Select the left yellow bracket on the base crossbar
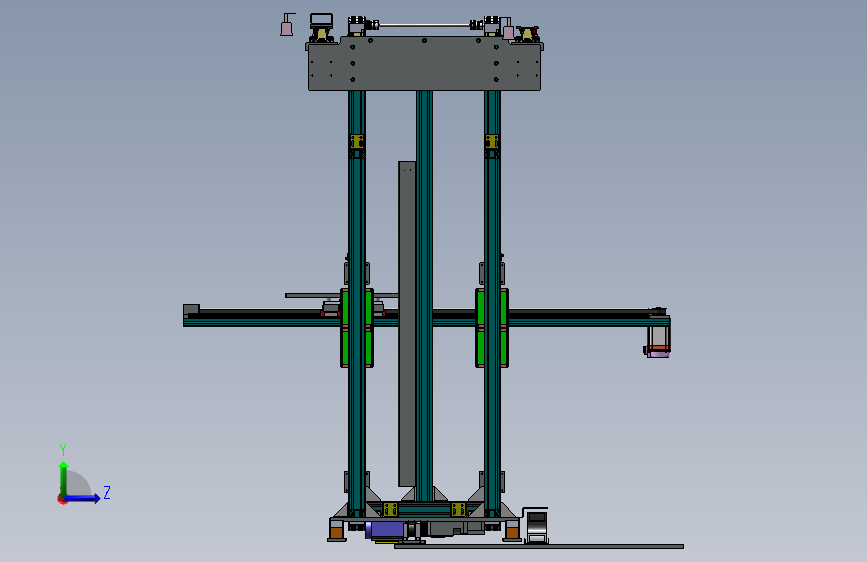The height and width of the screenshot is (562, 867). (390, 509)
